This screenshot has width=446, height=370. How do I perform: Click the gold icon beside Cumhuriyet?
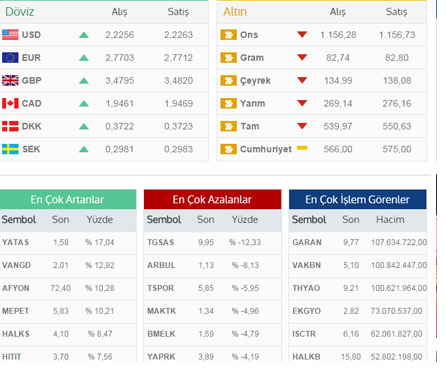[228, 149]
